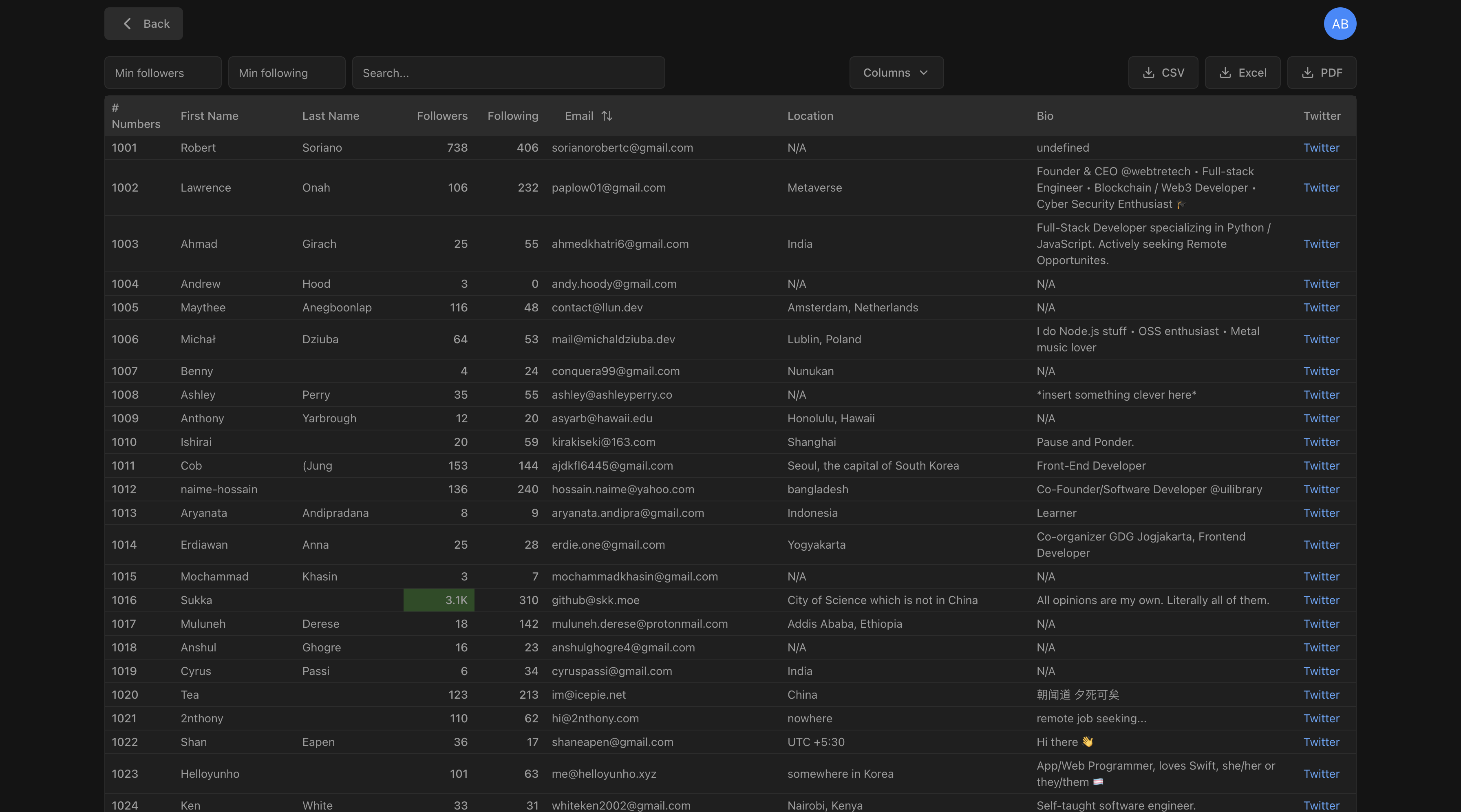Click the PDF download icon
Screen dimensions: 1461x812
point(1308,73)
